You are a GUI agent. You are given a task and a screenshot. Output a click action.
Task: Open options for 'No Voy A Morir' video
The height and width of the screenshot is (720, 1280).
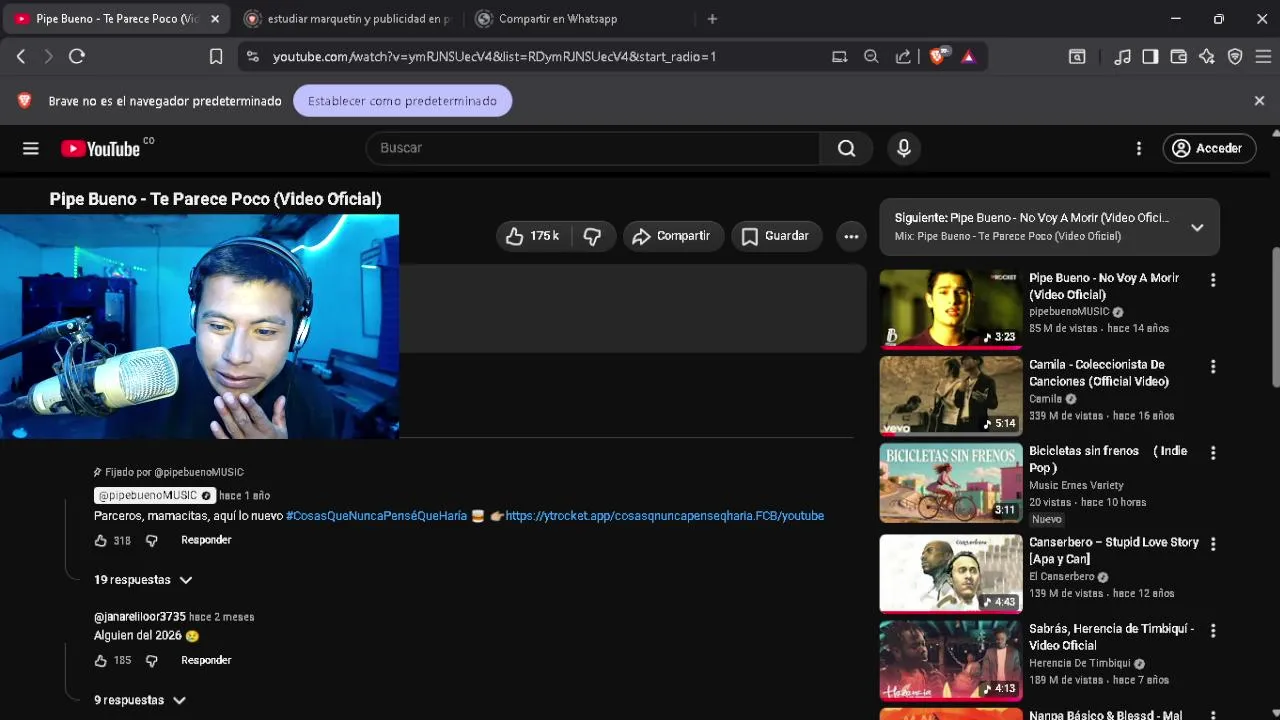click(1213, 281)
